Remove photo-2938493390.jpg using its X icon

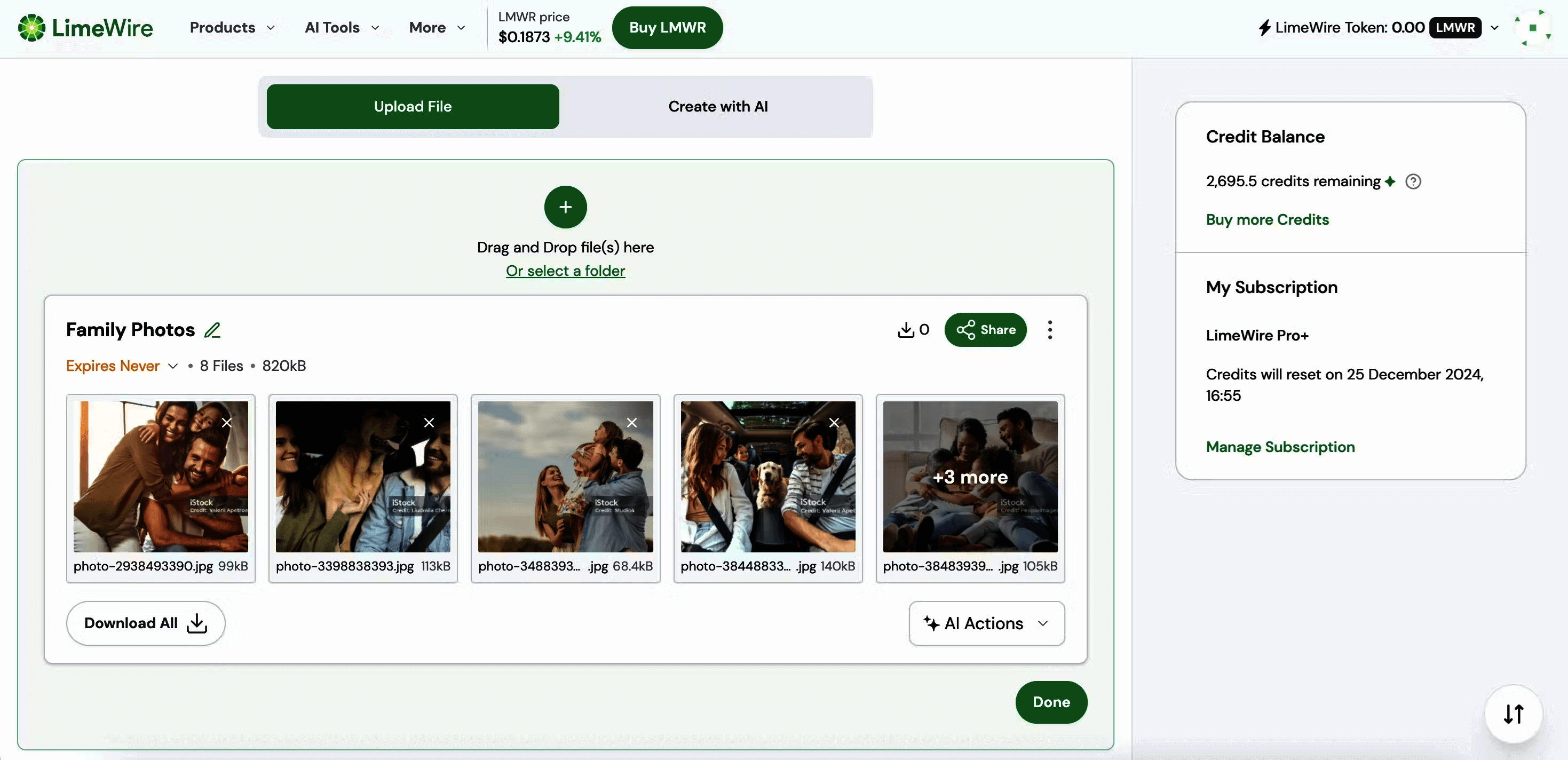coord(226,423)
